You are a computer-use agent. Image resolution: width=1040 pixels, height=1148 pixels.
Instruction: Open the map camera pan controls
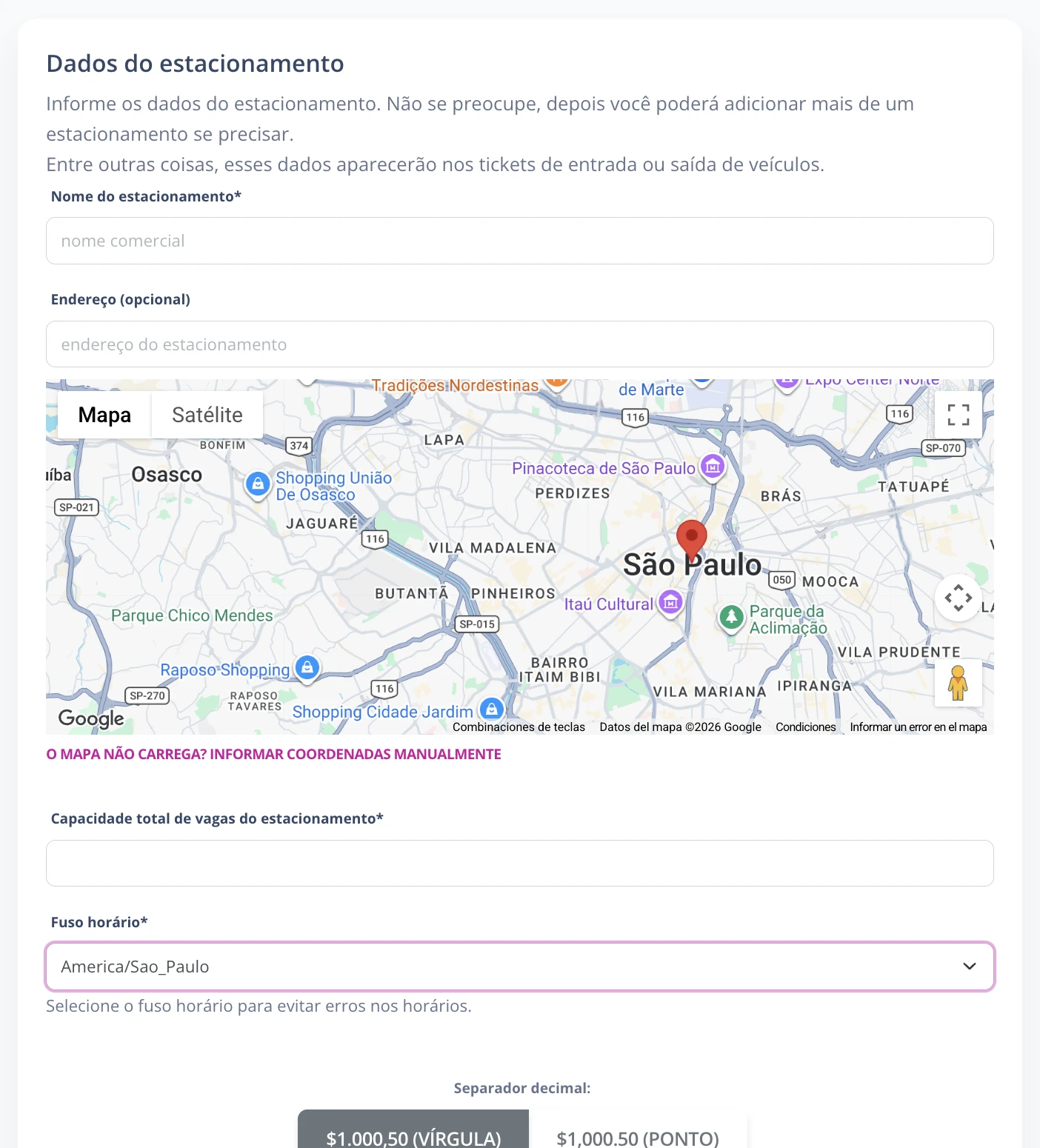(959, 598)
